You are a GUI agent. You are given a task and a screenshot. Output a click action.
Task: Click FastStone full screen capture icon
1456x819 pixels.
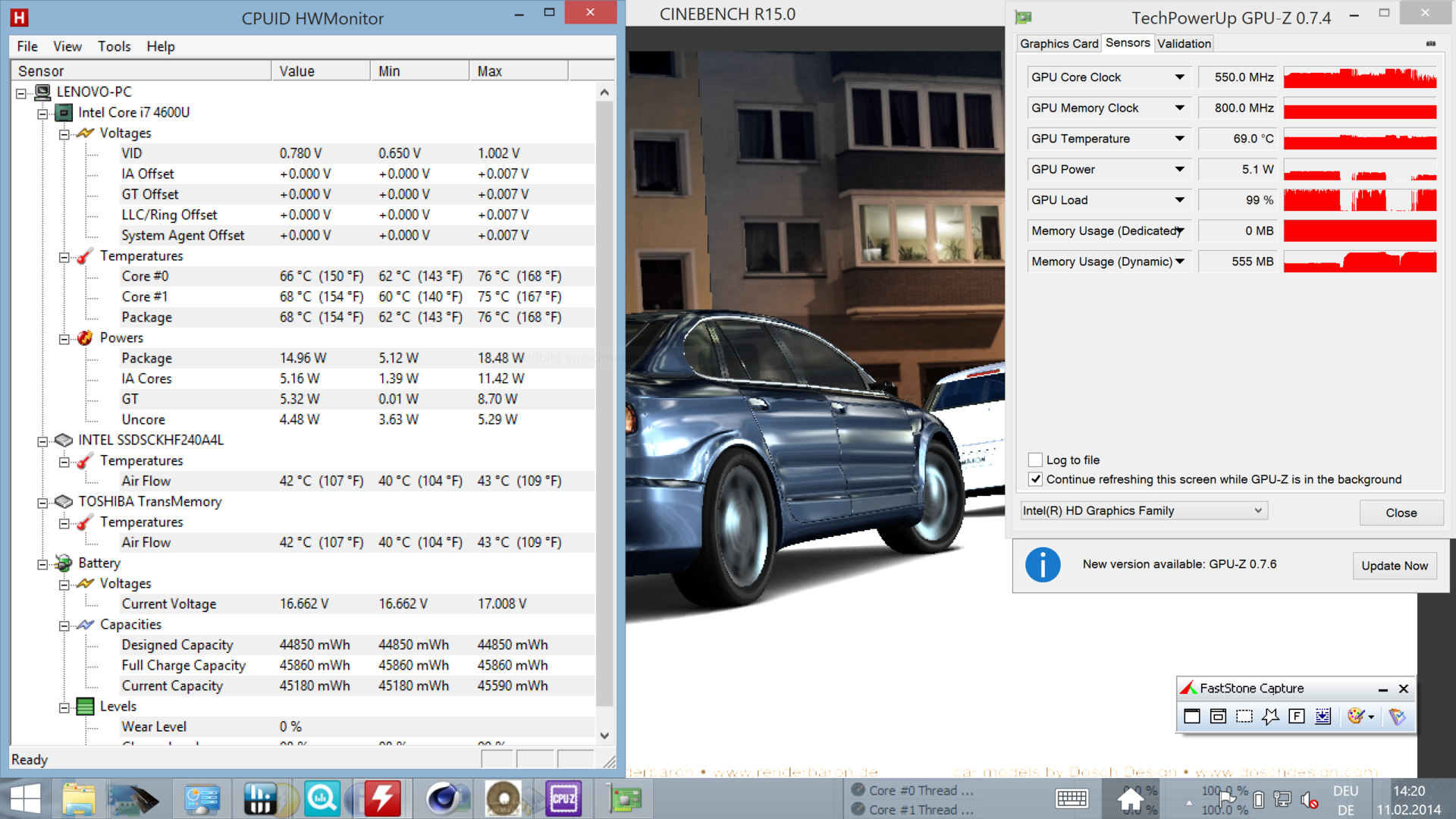pyautogui.click(x=1297, y=717)
